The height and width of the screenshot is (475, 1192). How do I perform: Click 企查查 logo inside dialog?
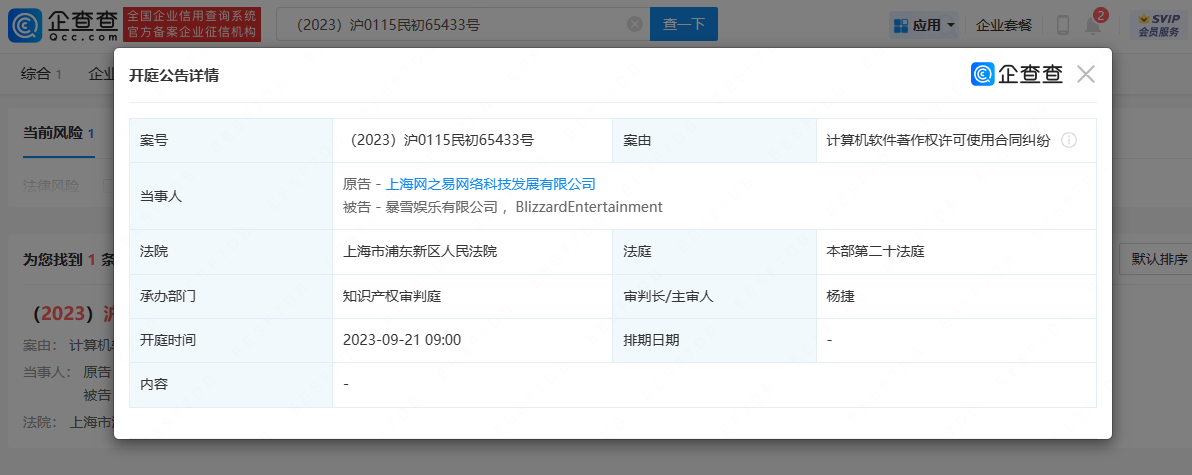tap(1017, 74)
